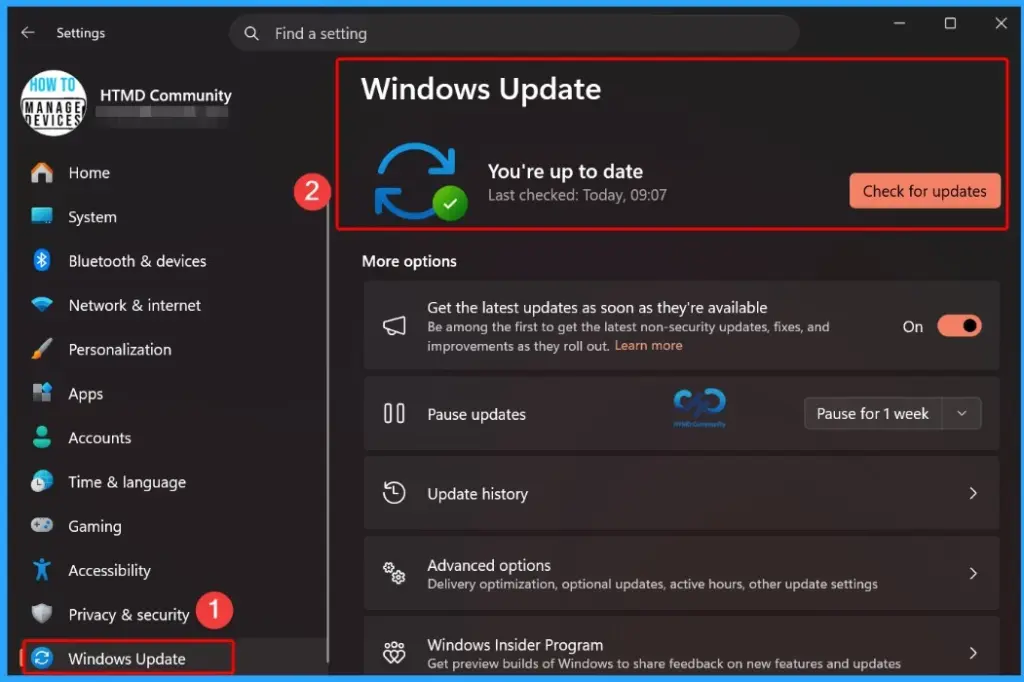Click the search magnifier icon
Image resolution: width=1024 pixels, height=682 pixels.
coord(251,33)
